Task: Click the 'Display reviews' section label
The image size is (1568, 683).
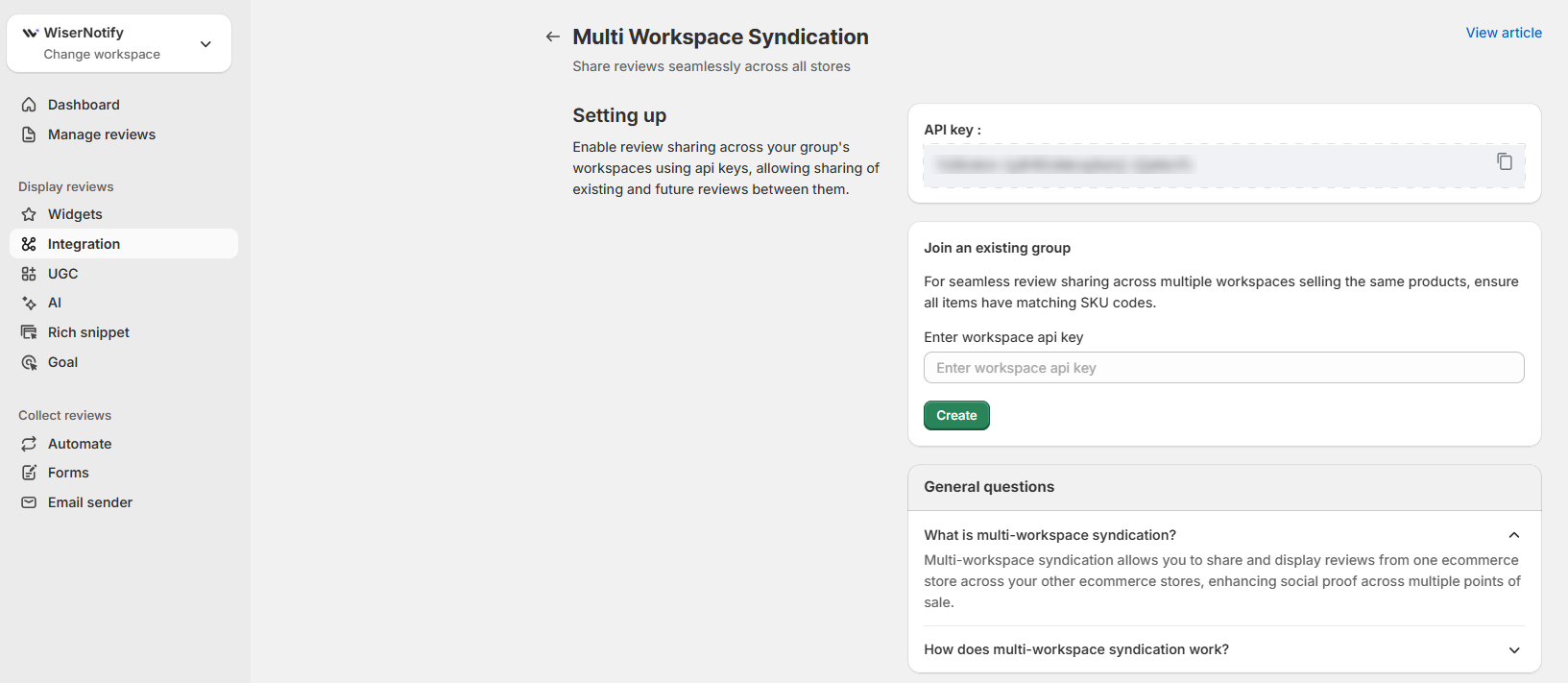Action: [x=65, y=186]
